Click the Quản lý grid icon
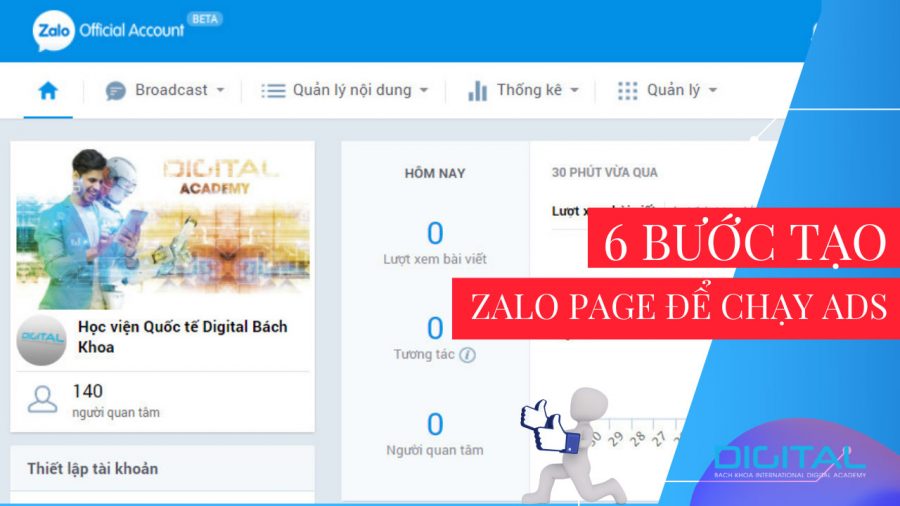The height and width of the screenshot is (506, 900). coord(627,91)
